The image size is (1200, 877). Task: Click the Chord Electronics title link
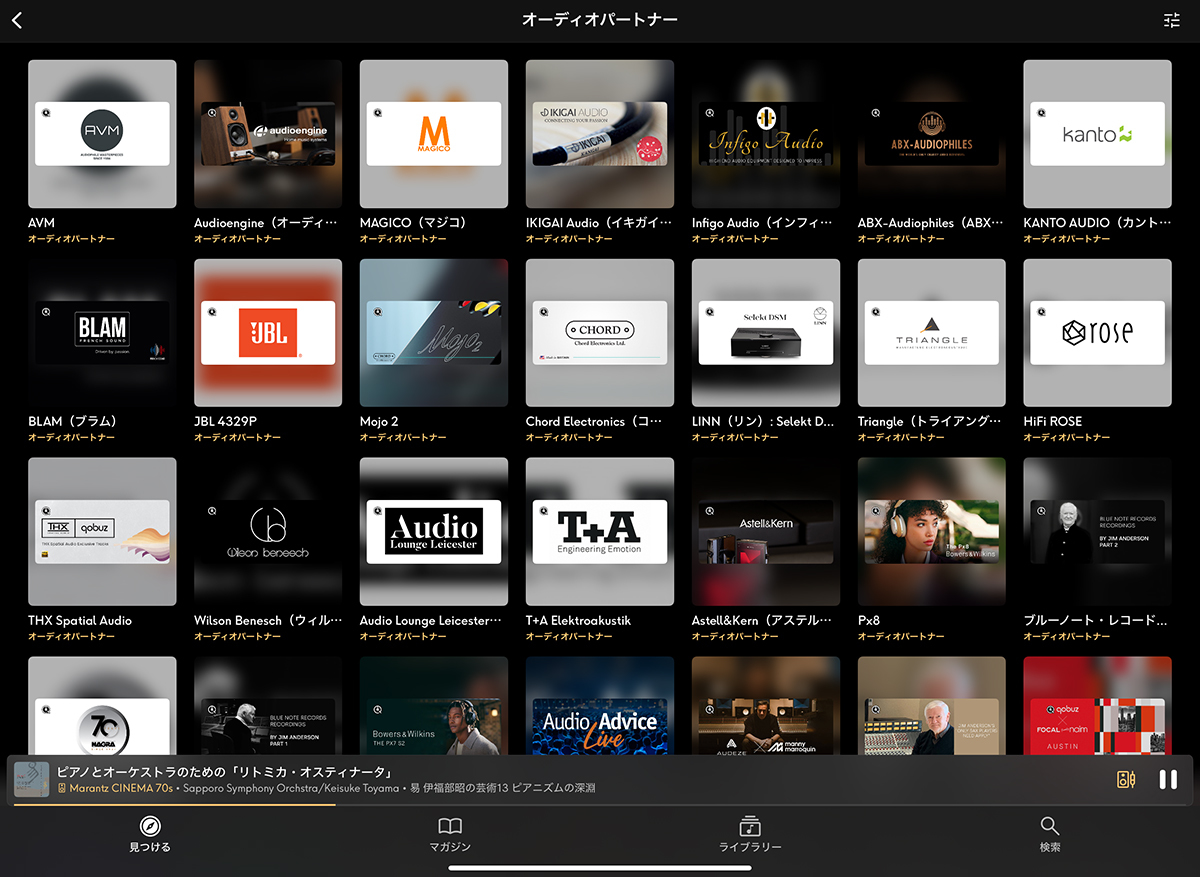593,422
